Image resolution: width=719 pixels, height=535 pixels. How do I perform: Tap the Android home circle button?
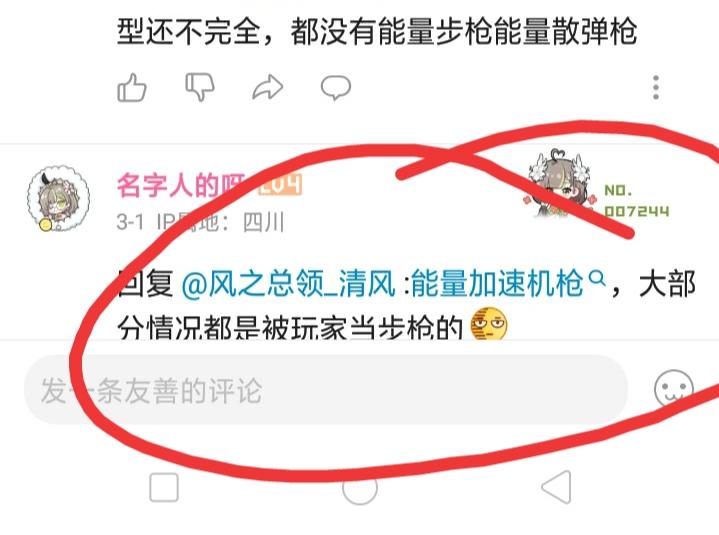click(360, 488)
